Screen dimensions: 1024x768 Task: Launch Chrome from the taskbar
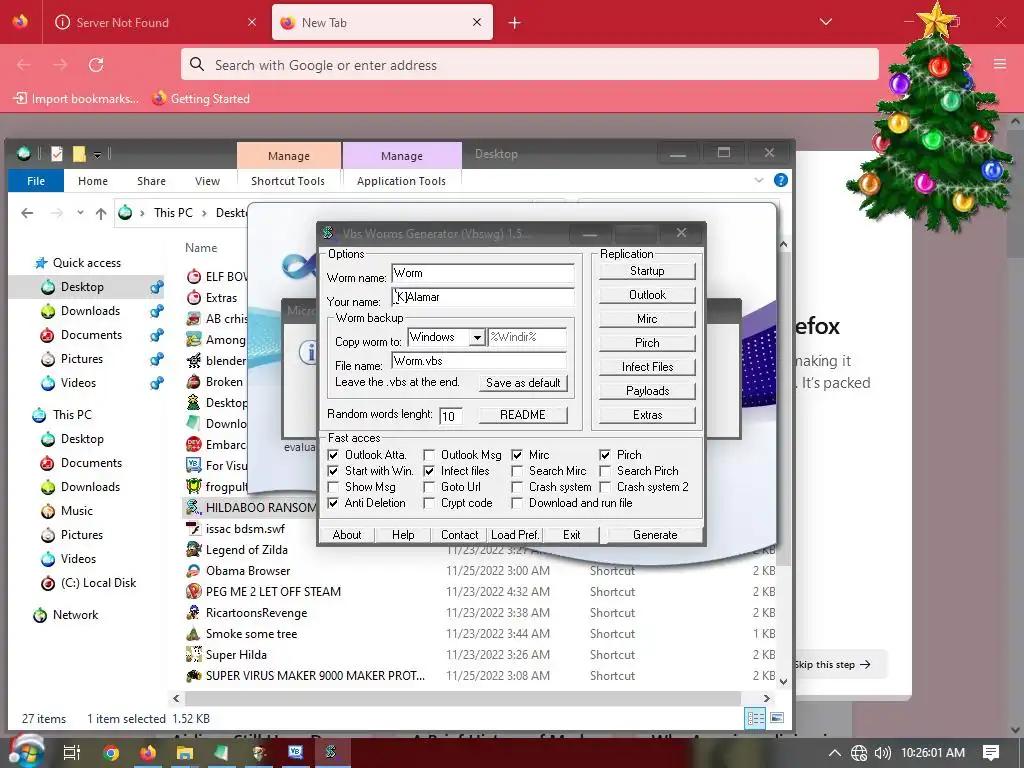[111, 753]
